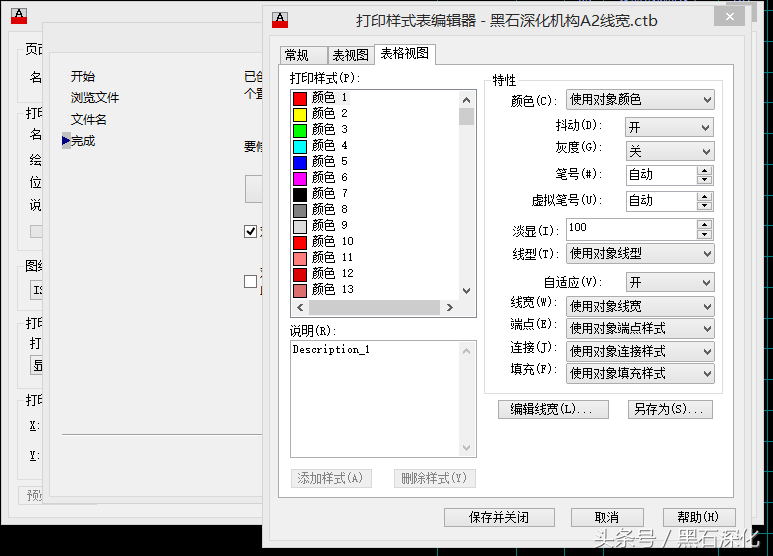Viewport: 773px width, 556px height.
Task: Pick cyan 颜色 4 swatch in list
Action: [300, 146]
